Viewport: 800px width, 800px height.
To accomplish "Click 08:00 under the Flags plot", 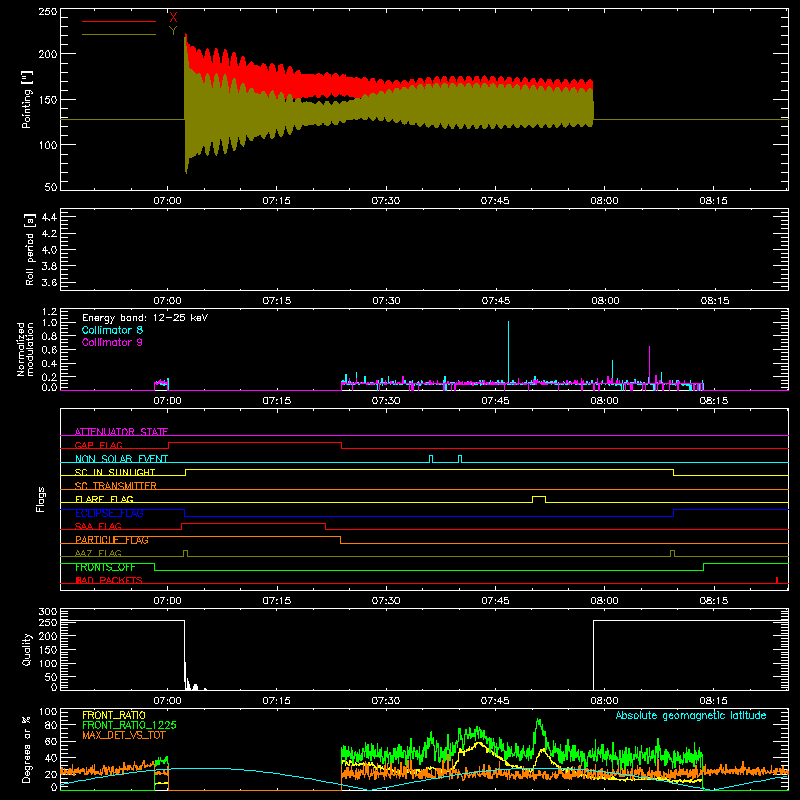I will [x=605, y=601].
